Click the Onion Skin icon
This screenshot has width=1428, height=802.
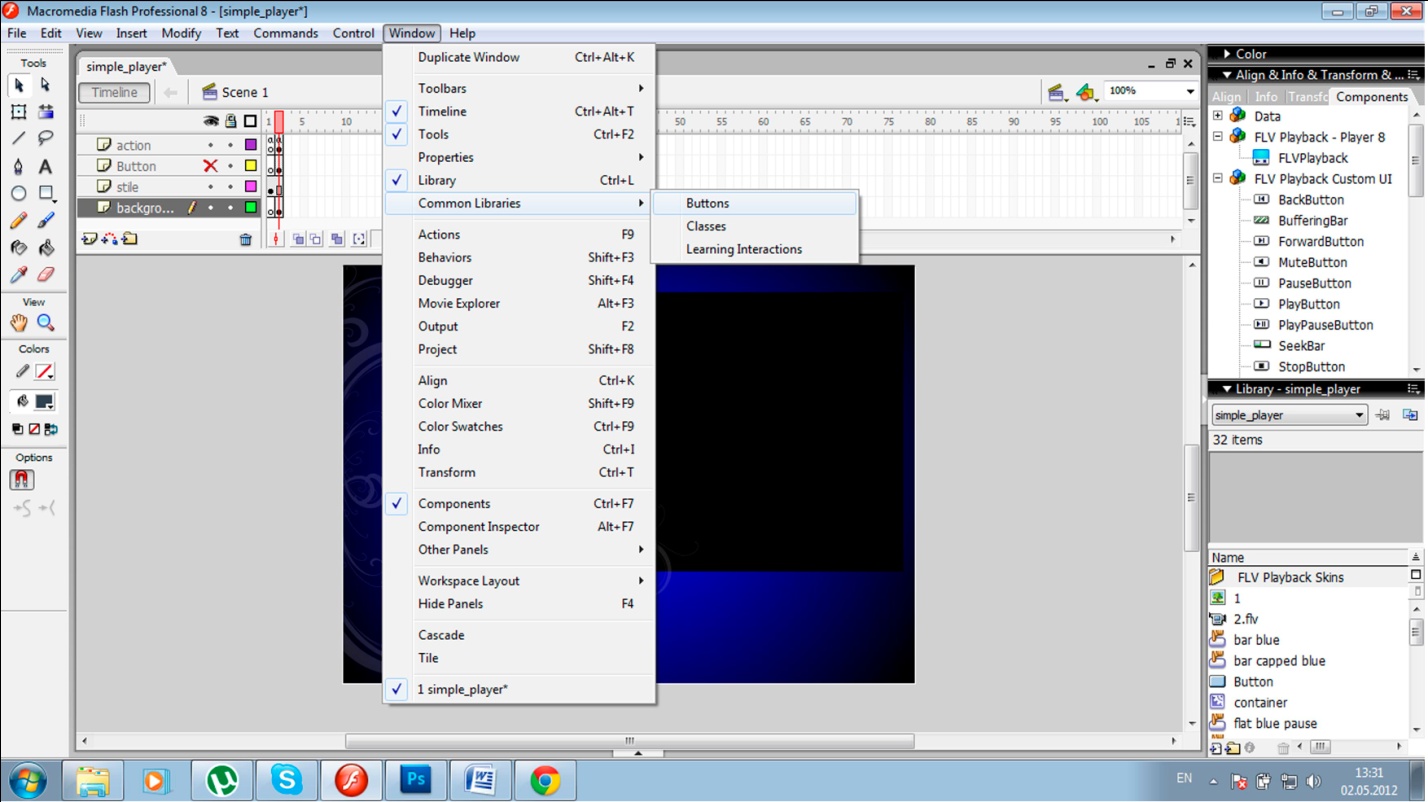pyautogui.click(x=298, y=239)
